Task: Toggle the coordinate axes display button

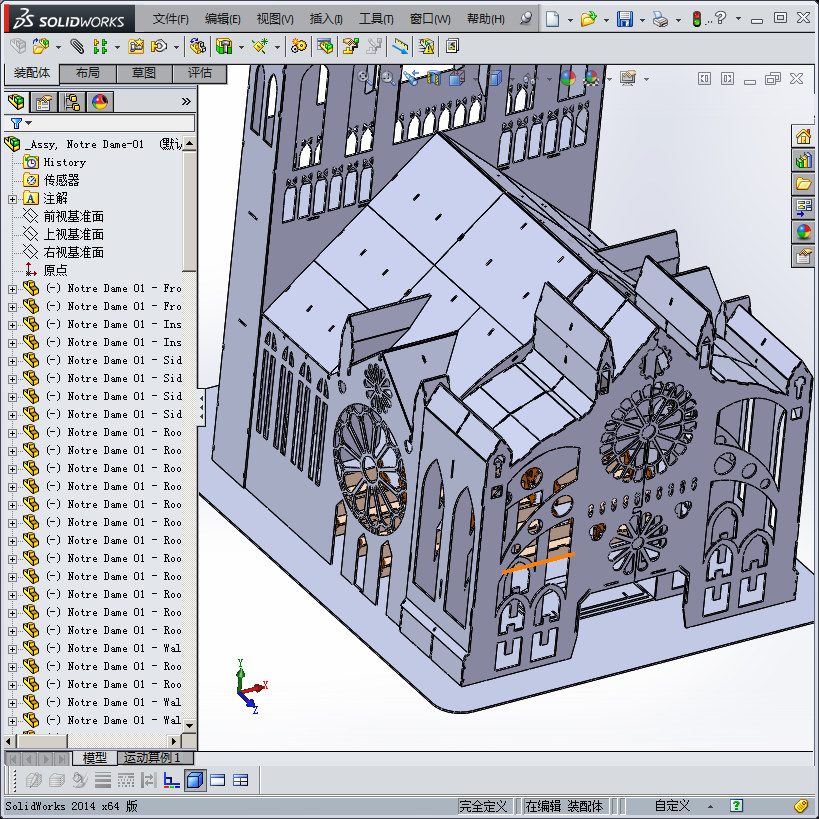Action: [171, 780]
